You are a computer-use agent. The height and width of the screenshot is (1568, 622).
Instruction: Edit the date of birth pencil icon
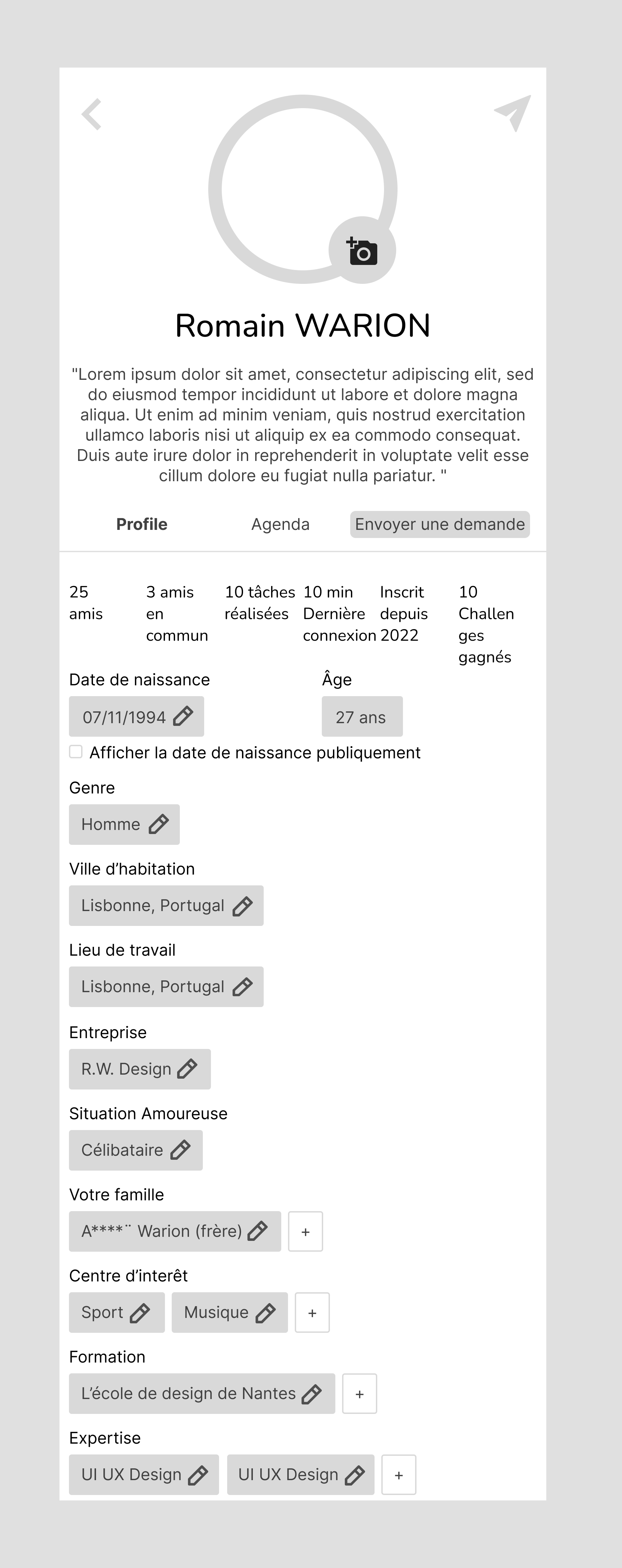click(x=183, y=716)
